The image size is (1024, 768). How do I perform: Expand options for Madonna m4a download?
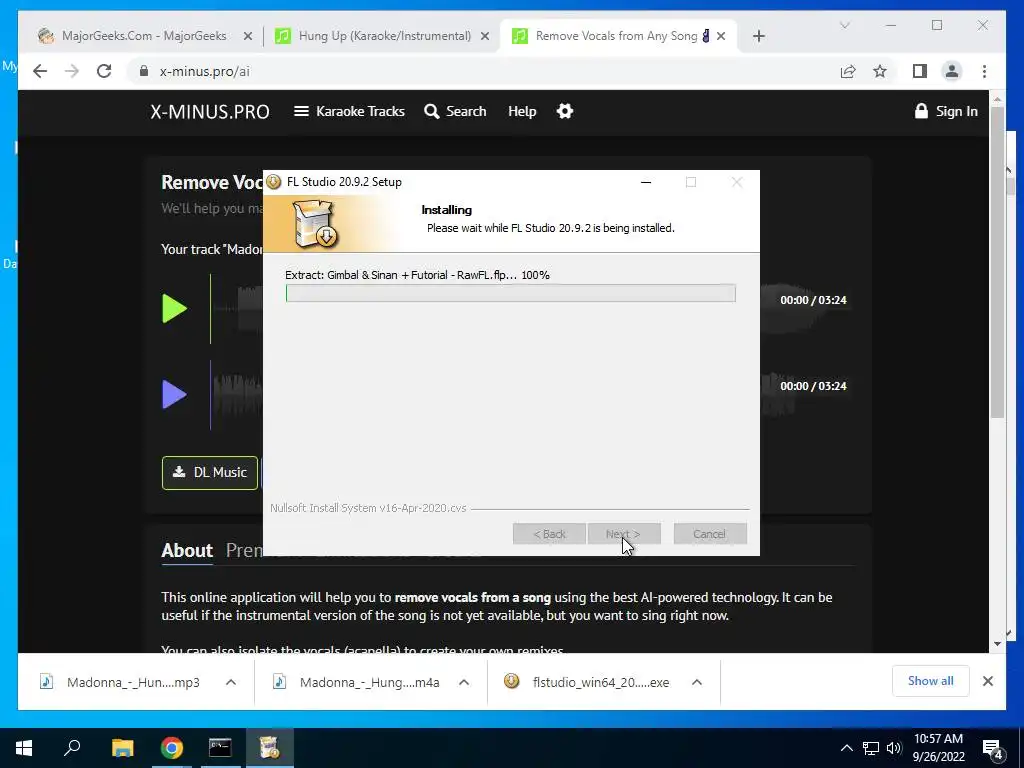click(464, 682)
